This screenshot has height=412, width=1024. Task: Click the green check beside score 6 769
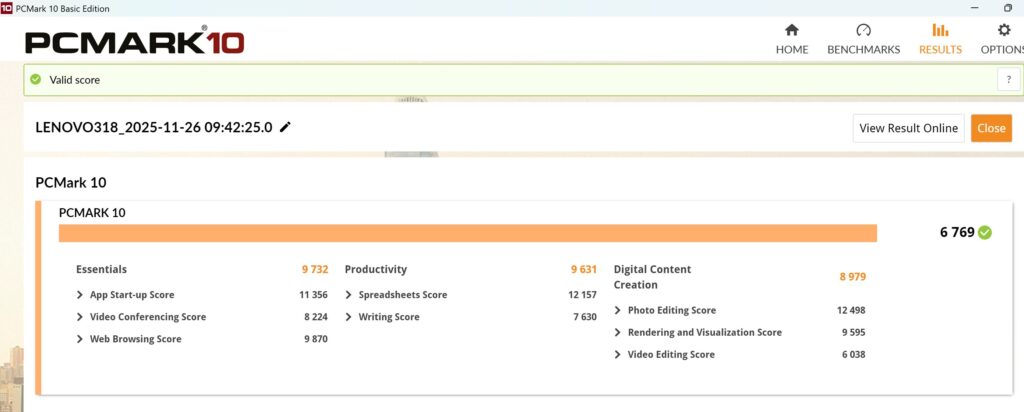click(x=985, y=232)
